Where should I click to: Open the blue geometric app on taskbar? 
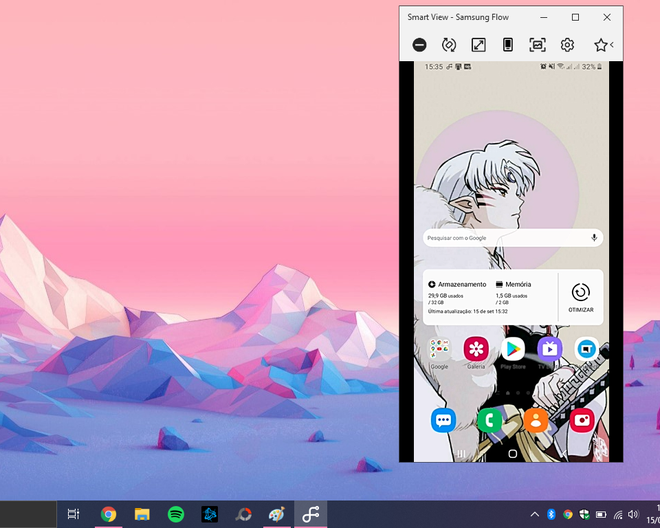pos(210,514)
